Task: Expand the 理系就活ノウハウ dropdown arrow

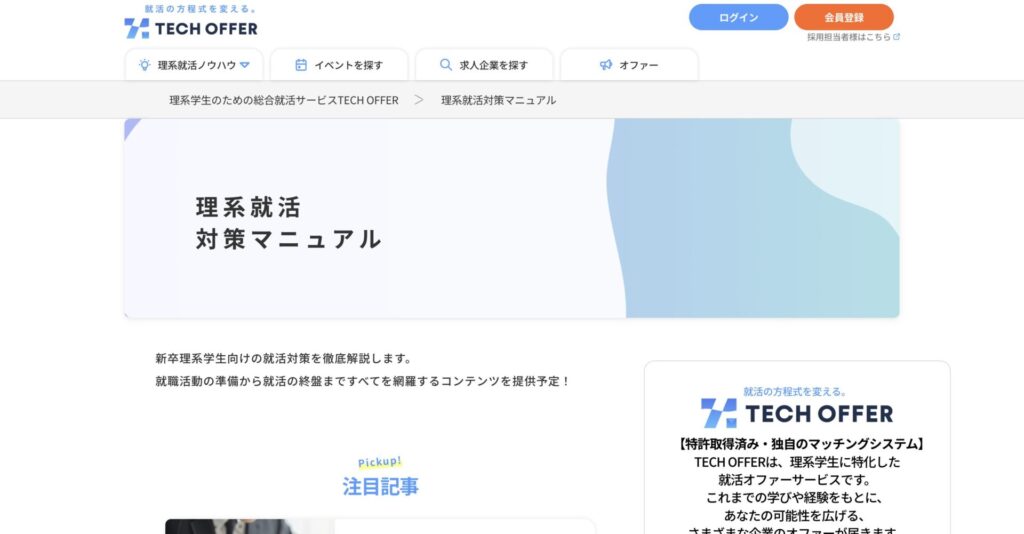Action: [245, 65]
